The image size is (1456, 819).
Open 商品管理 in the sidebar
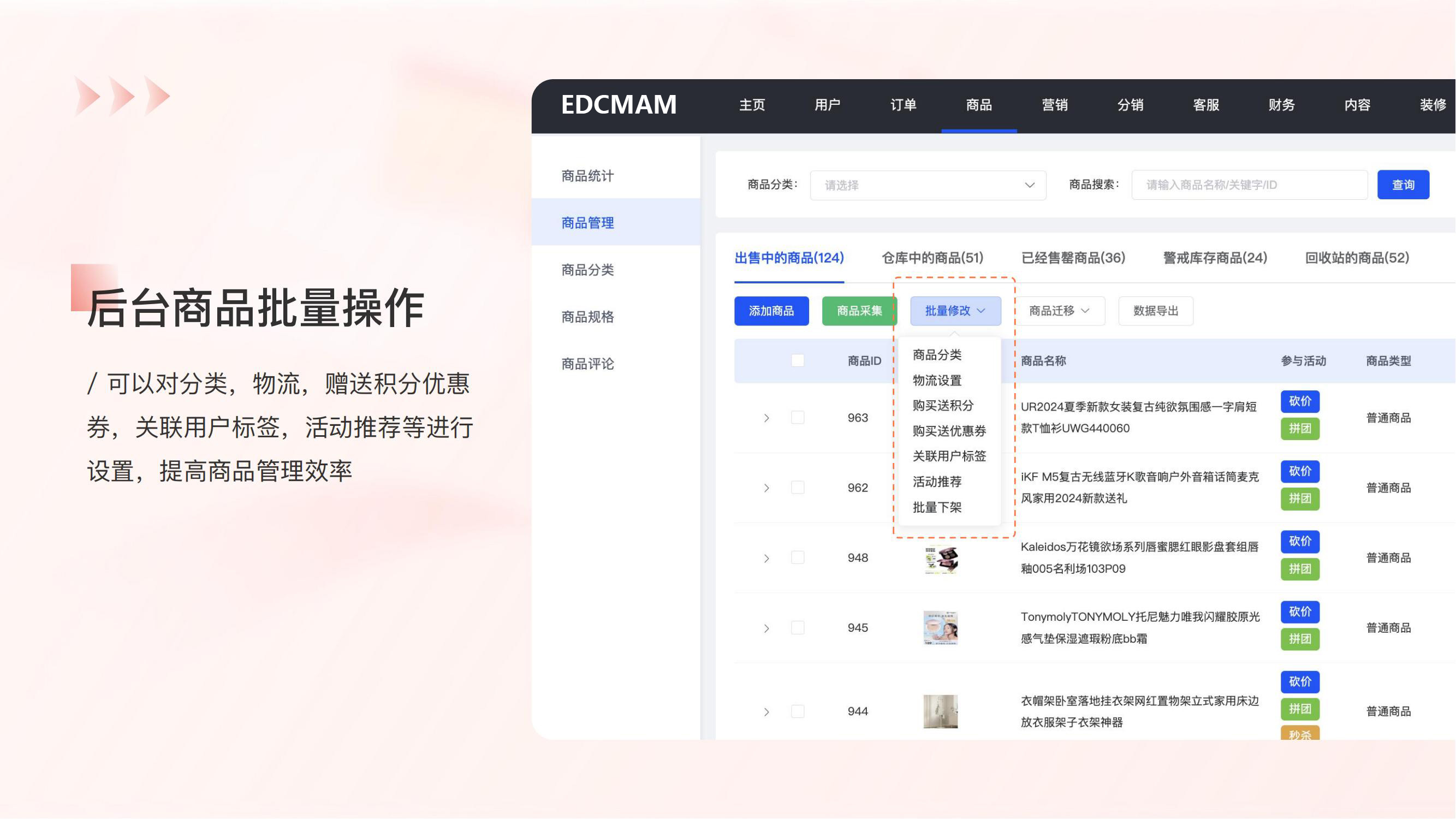615,222
